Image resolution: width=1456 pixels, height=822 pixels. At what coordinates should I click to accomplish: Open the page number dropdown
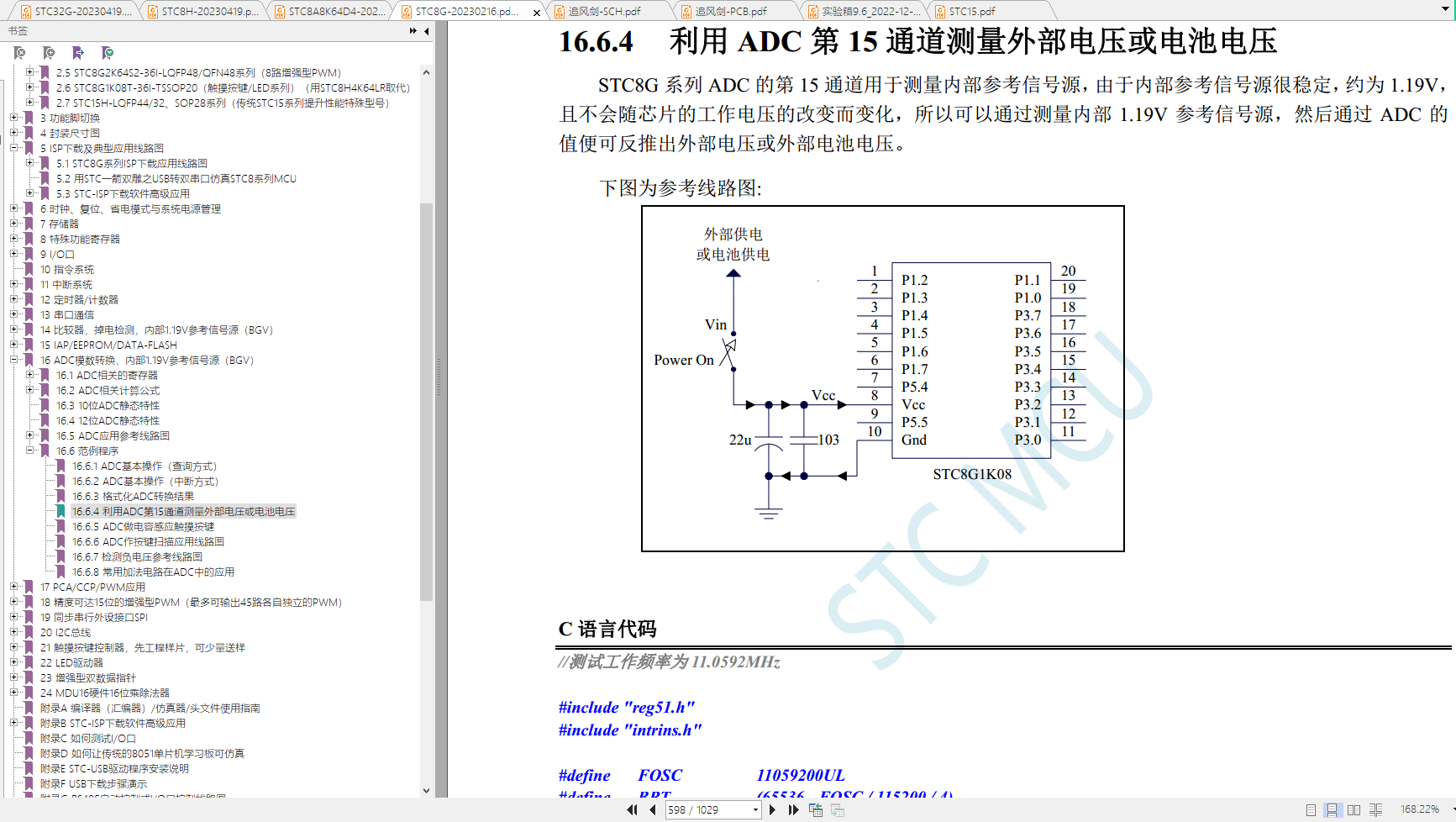click(x=755, y=810)
